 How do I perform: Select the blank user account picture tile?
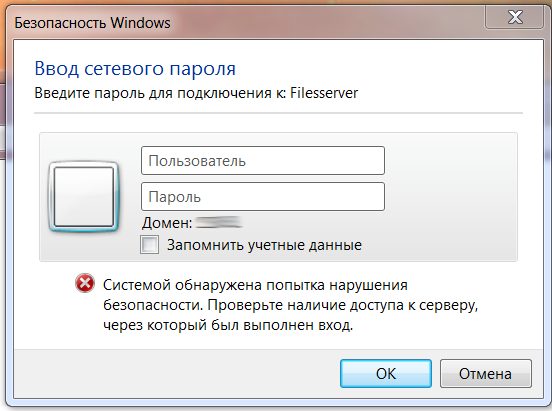point(83,197)
